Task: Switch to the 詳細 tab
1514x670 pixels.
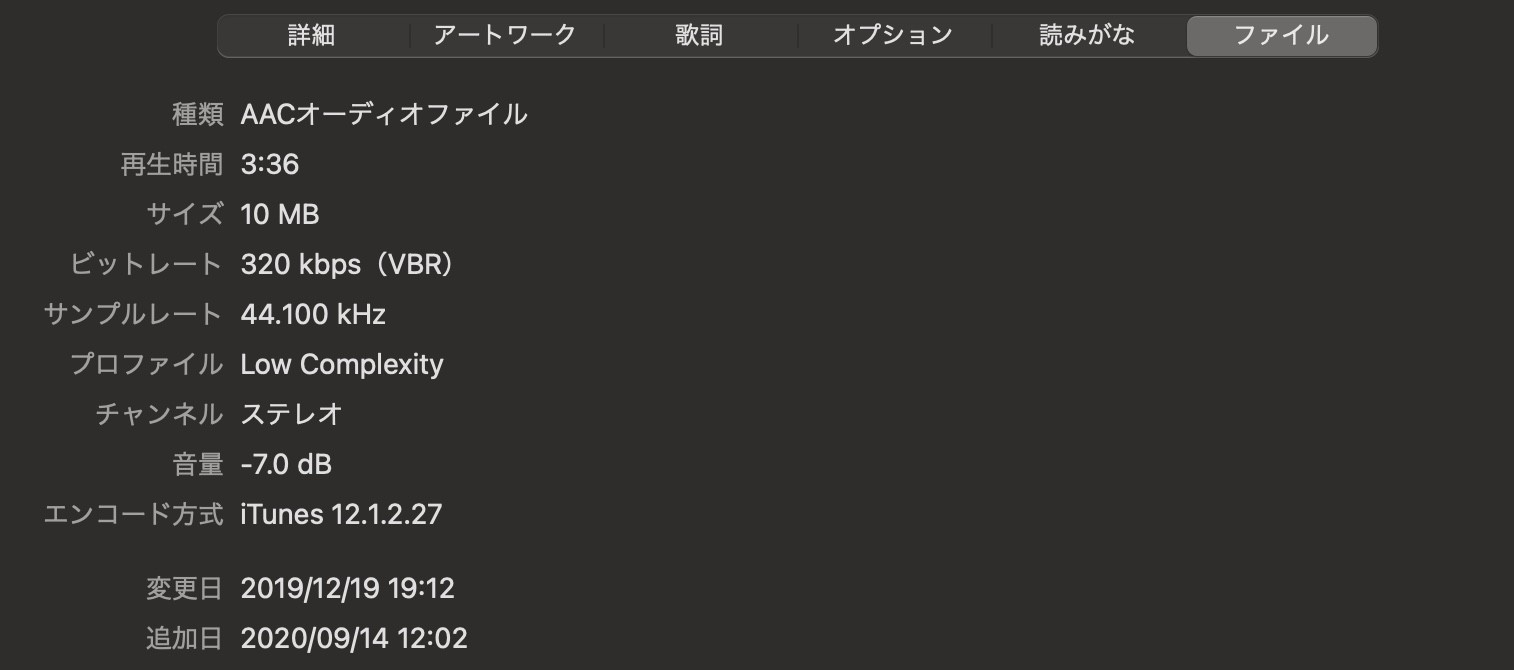Action: coord(311,36)
